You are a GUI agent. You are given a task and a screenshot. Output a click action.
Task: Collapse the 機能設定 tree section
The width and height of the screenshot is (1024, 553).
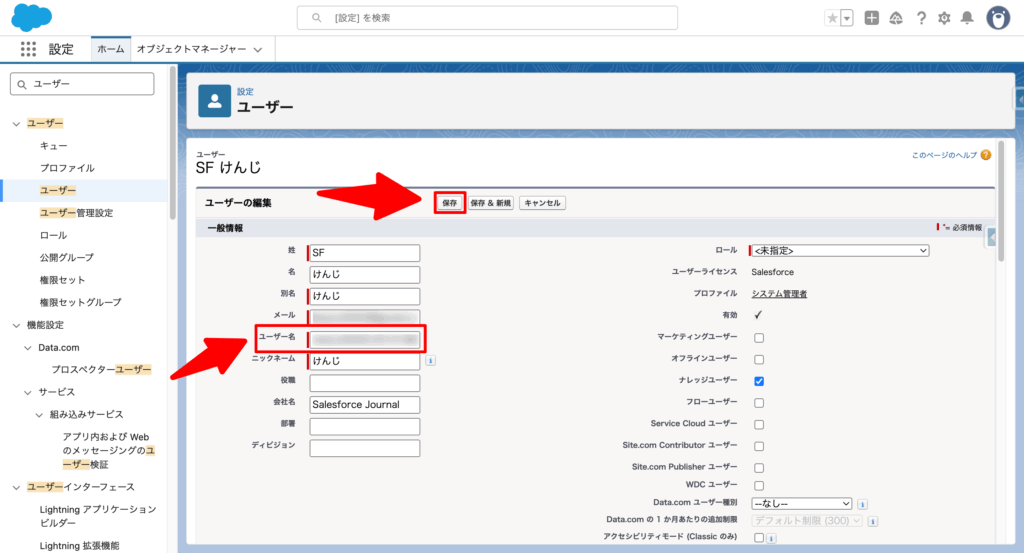click(x=16, y=325)
